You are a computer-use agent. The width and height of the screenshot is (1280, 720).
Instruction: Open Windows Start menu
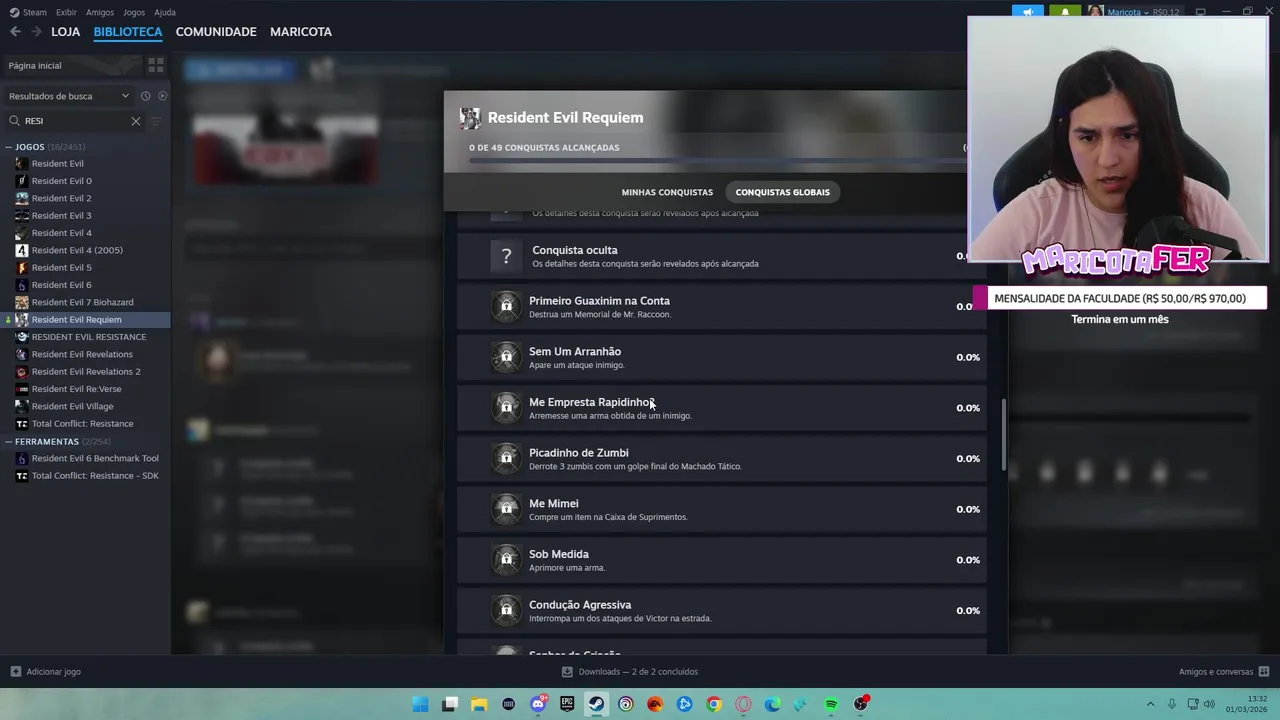click(421, 704)
